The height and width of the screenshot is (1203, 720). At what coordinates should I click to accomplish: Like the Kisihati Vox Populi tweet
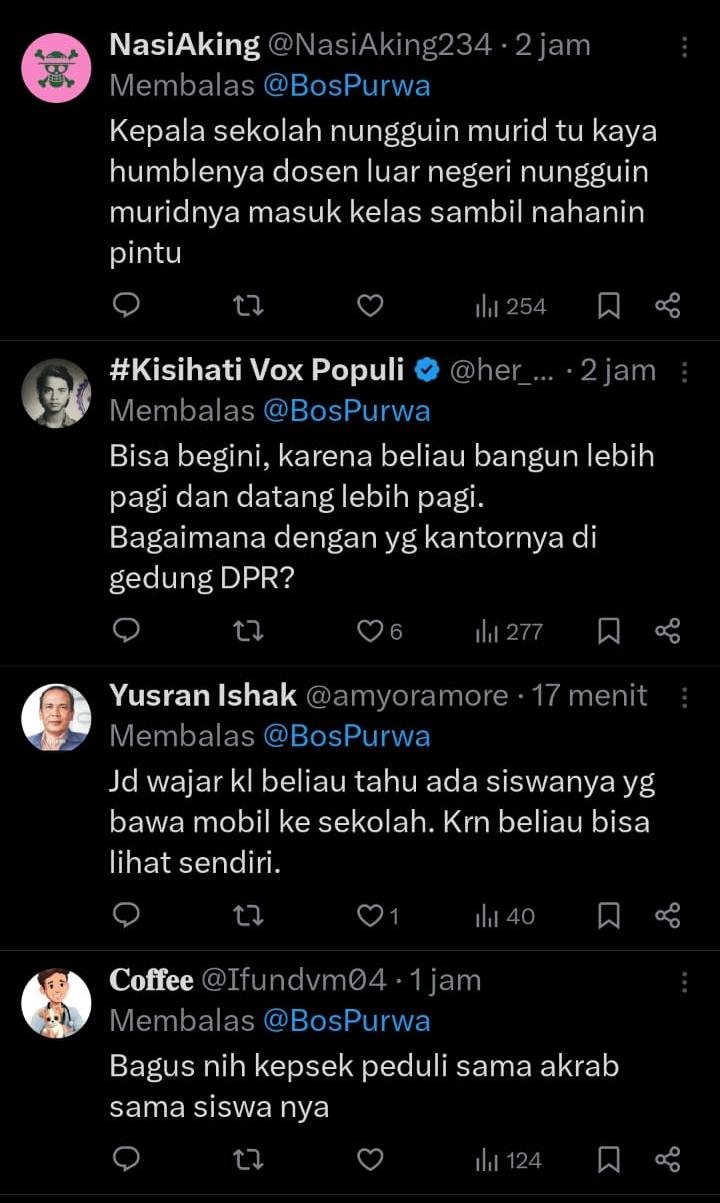[x=372, y=631]
